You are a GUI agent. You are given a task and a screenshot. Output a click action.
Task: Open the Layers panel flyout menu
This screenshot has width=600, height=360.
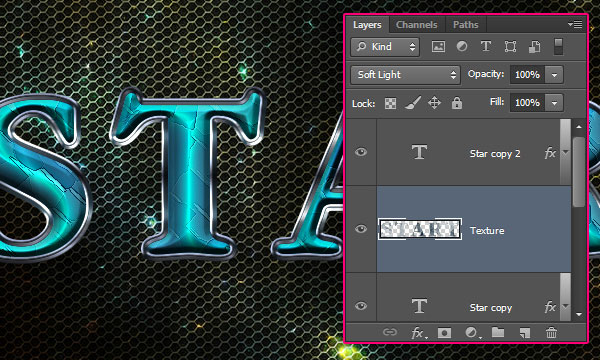pos(575,24)
